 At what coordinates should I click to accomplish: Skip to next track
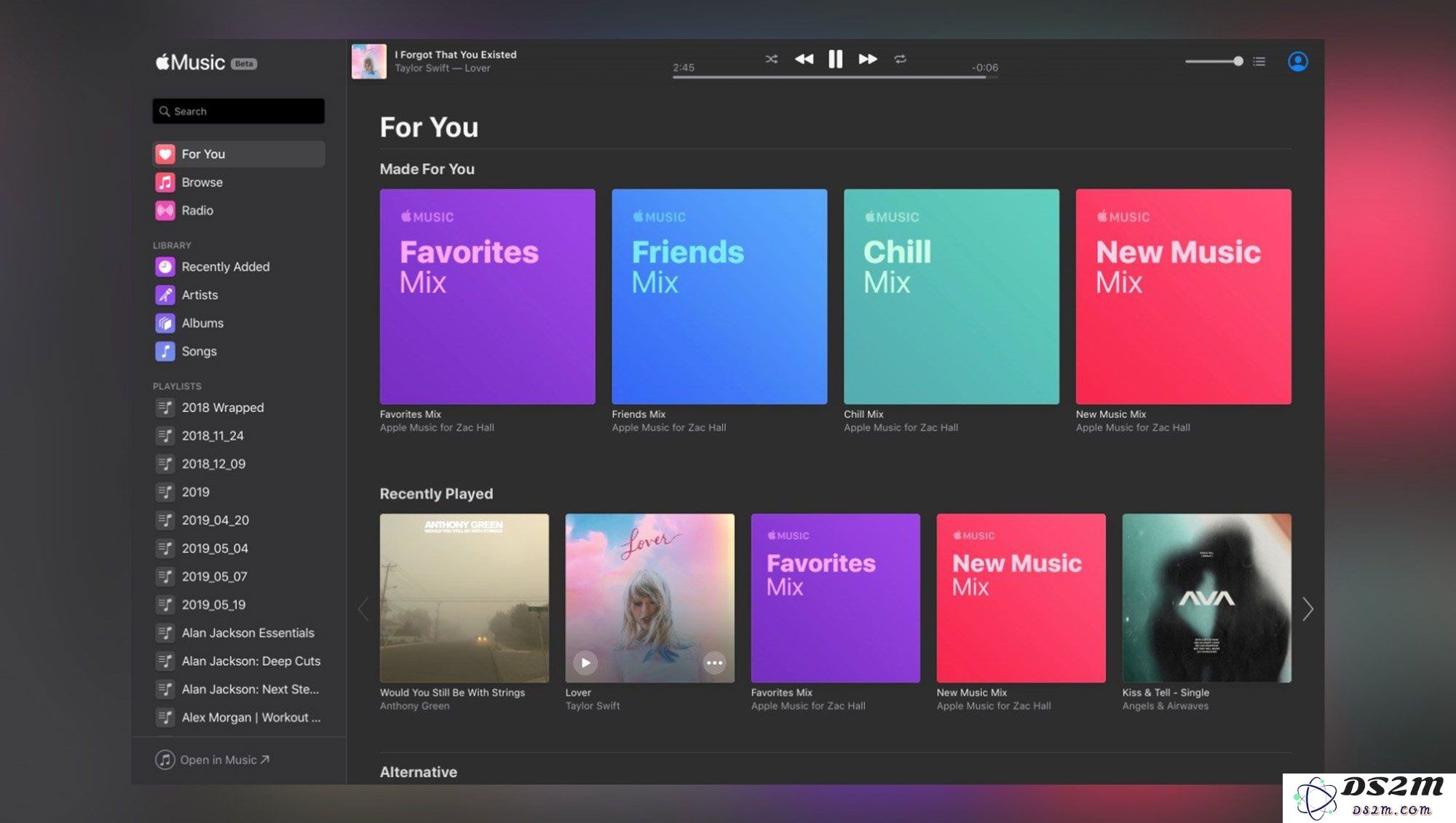point(867,59)
